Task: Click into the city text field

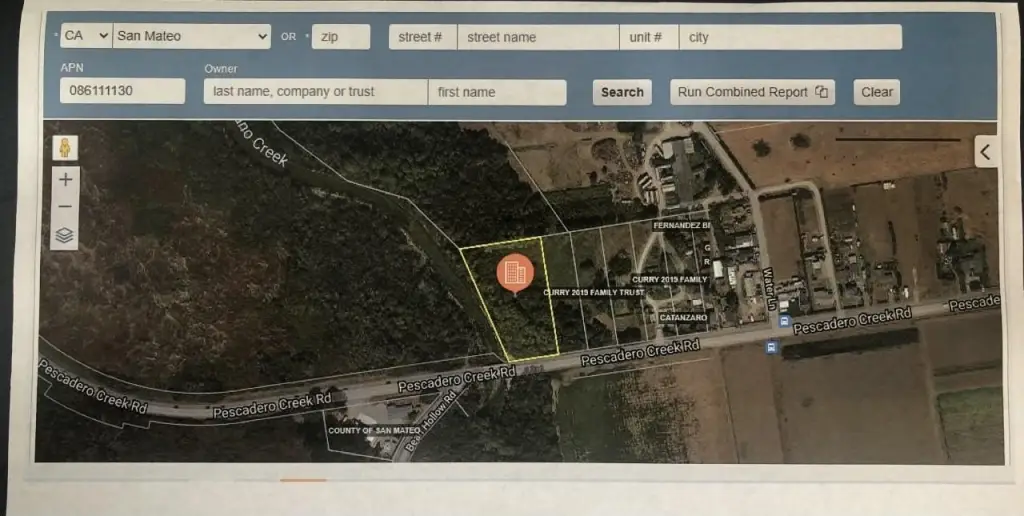Action: pos(790,37)
